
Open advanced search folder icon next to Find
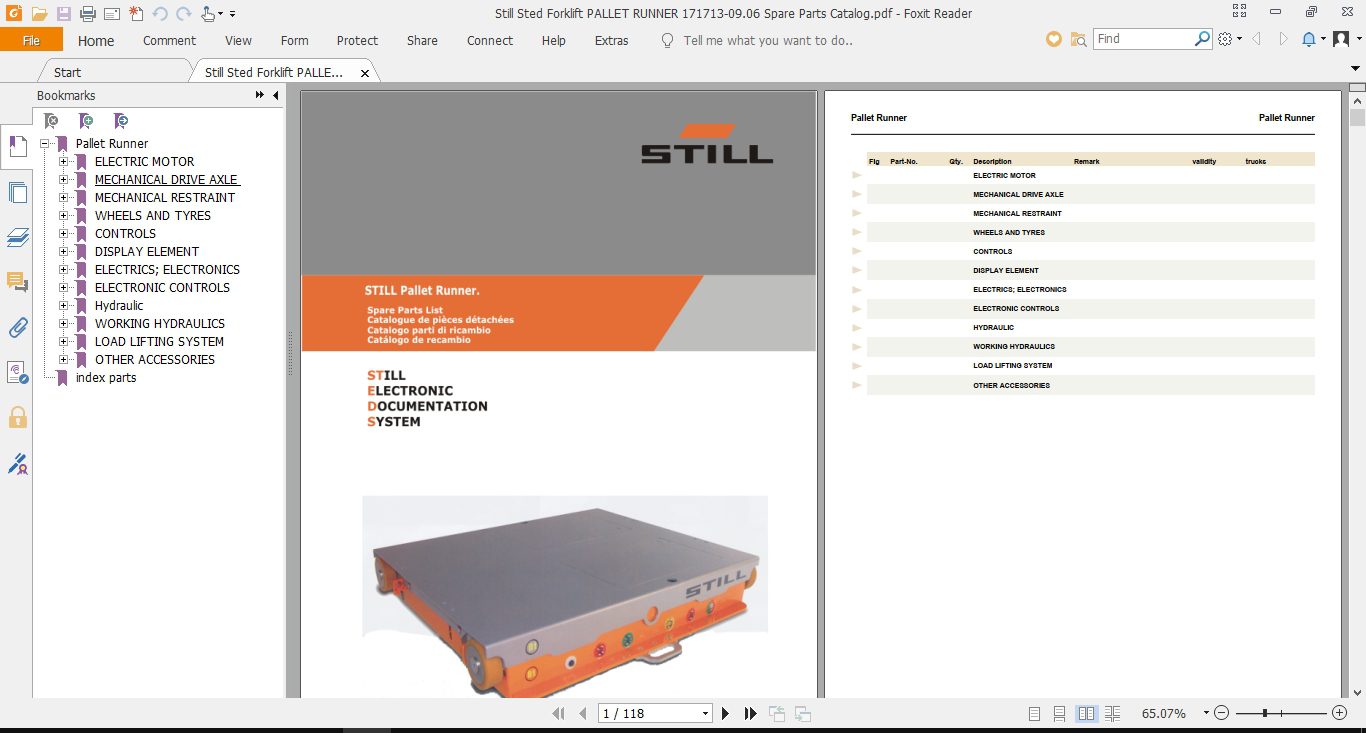(x=1078, y=39)
